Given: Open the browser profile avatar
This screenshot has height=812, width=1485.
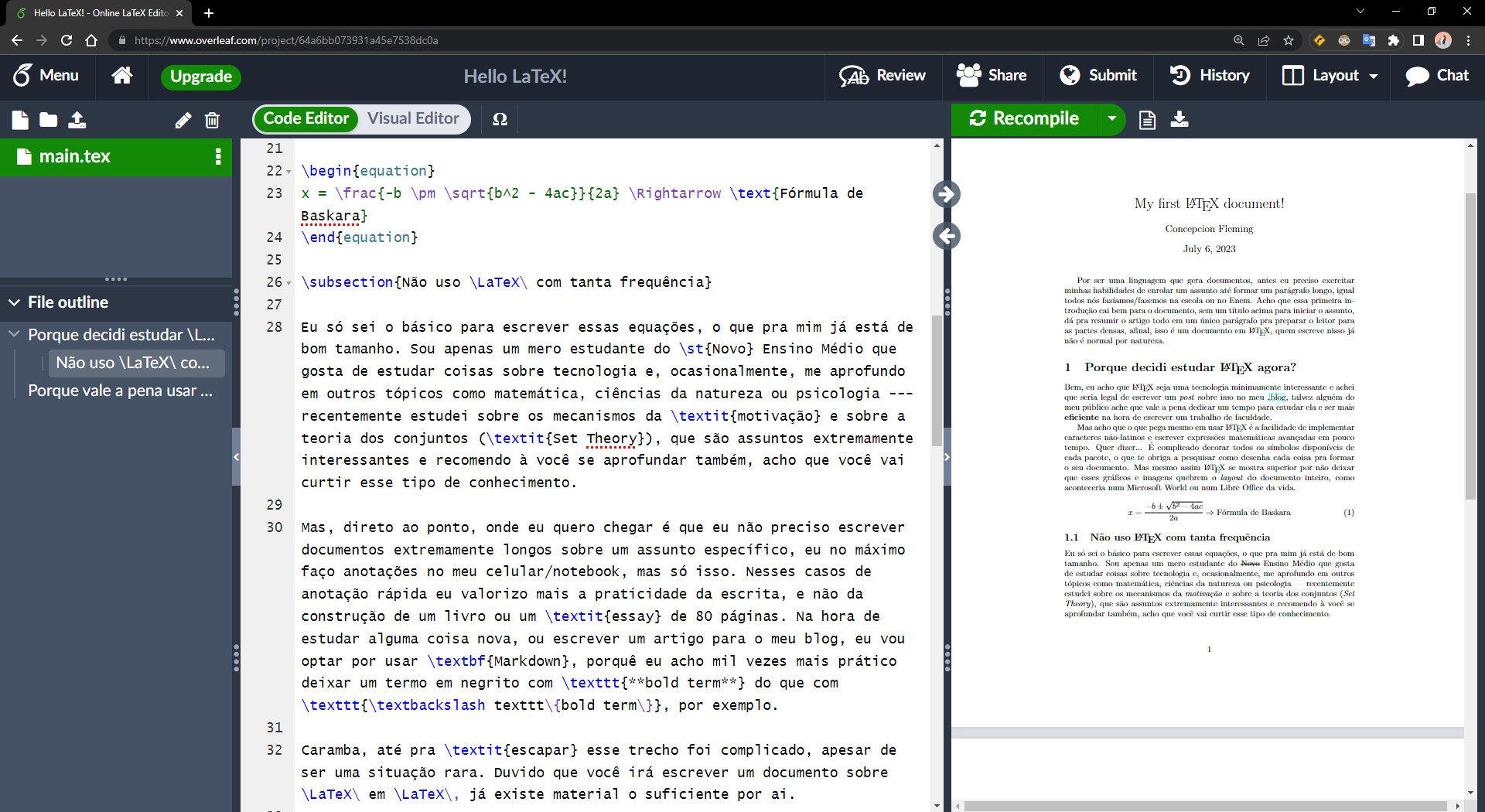Looking at the screenshot, I should pyautogui.click(x=1443, y=40).
